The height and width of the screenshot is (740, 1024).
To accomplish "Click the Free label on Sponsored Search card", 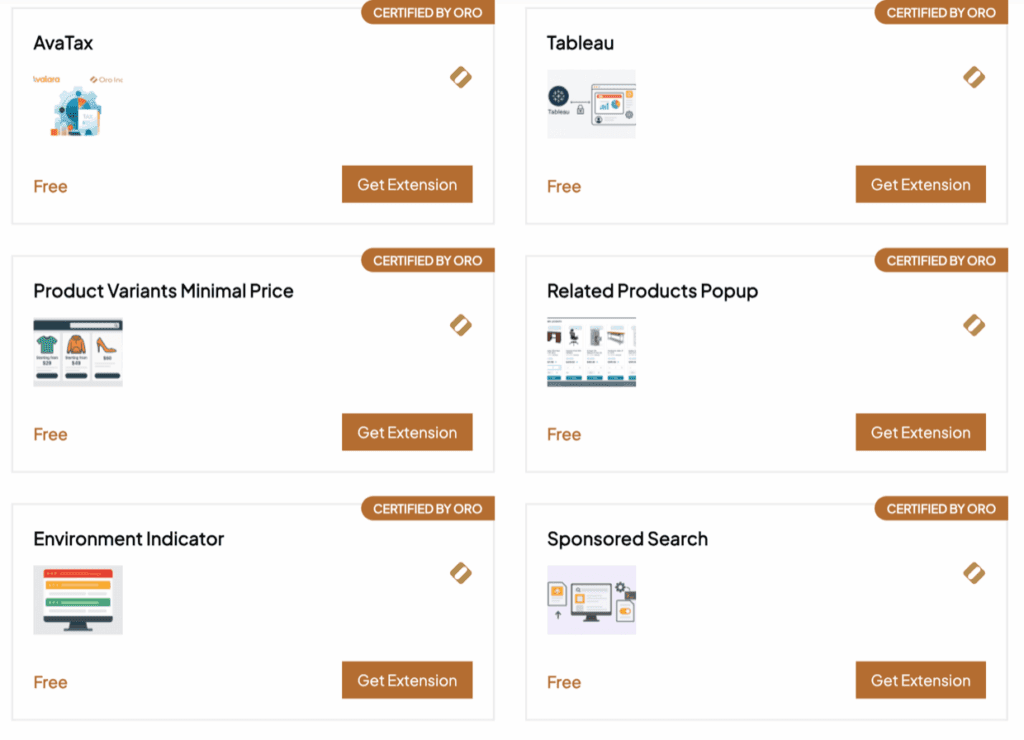I will coord(563,682).
